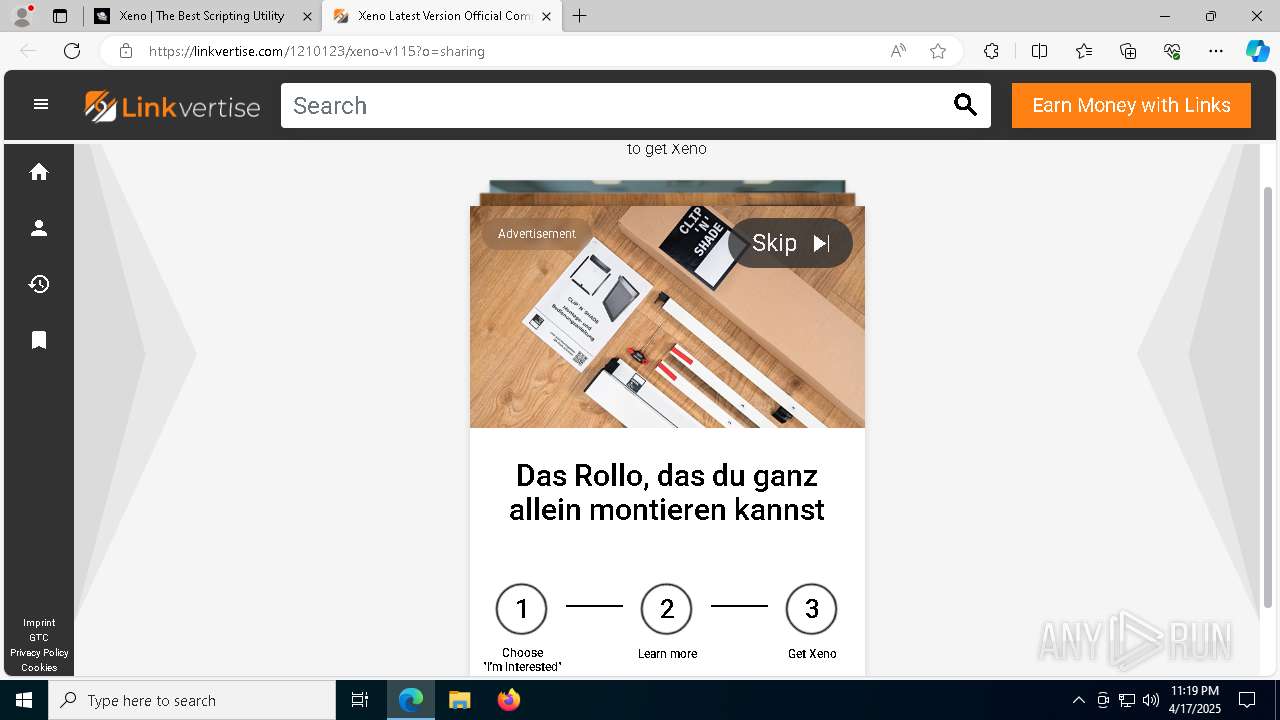Open the Favorites list icon
This screenshot has height=720, width=1280.
(x=1084, y=51)
